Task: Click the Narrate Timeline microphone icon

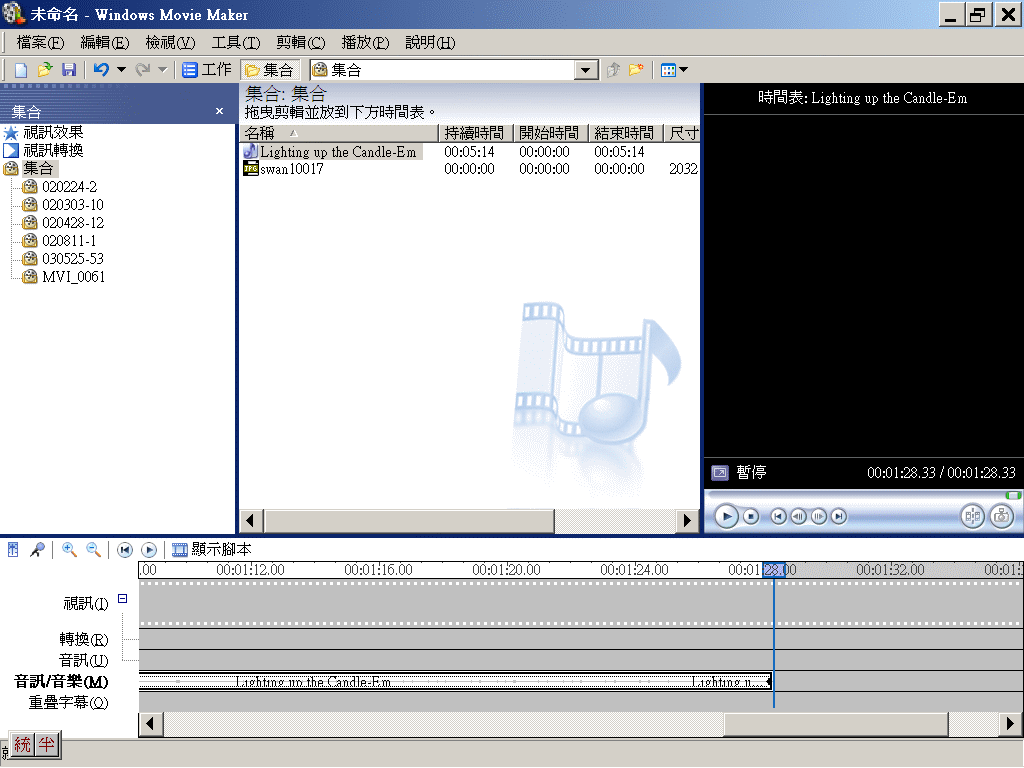Action: click(x=37, y=550)
